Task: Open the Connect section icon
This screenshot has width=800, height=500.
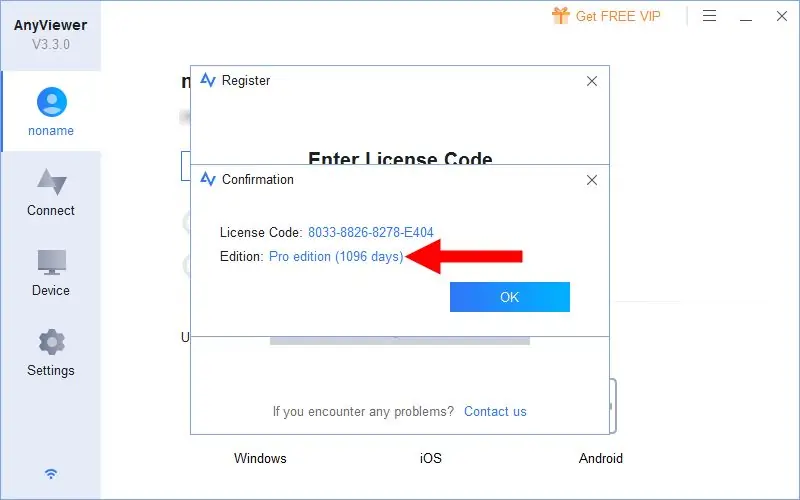Action: (x=52, y=182)
